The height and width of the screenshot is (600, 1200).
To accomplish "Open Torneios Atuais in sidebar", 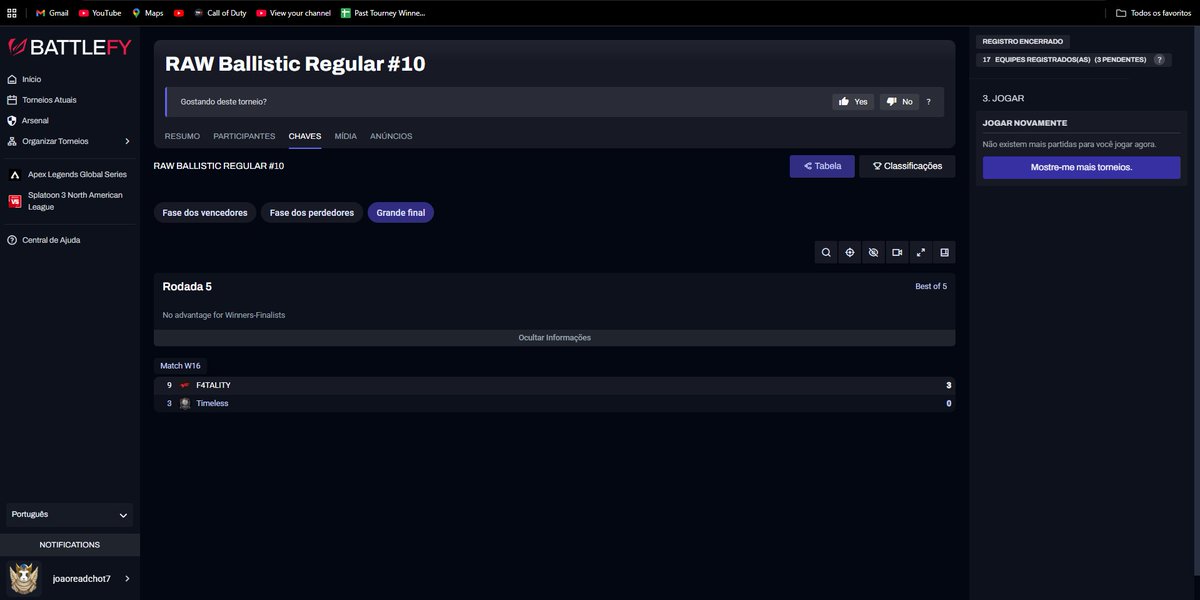I will pyautogui.click(x=49, y=100).
